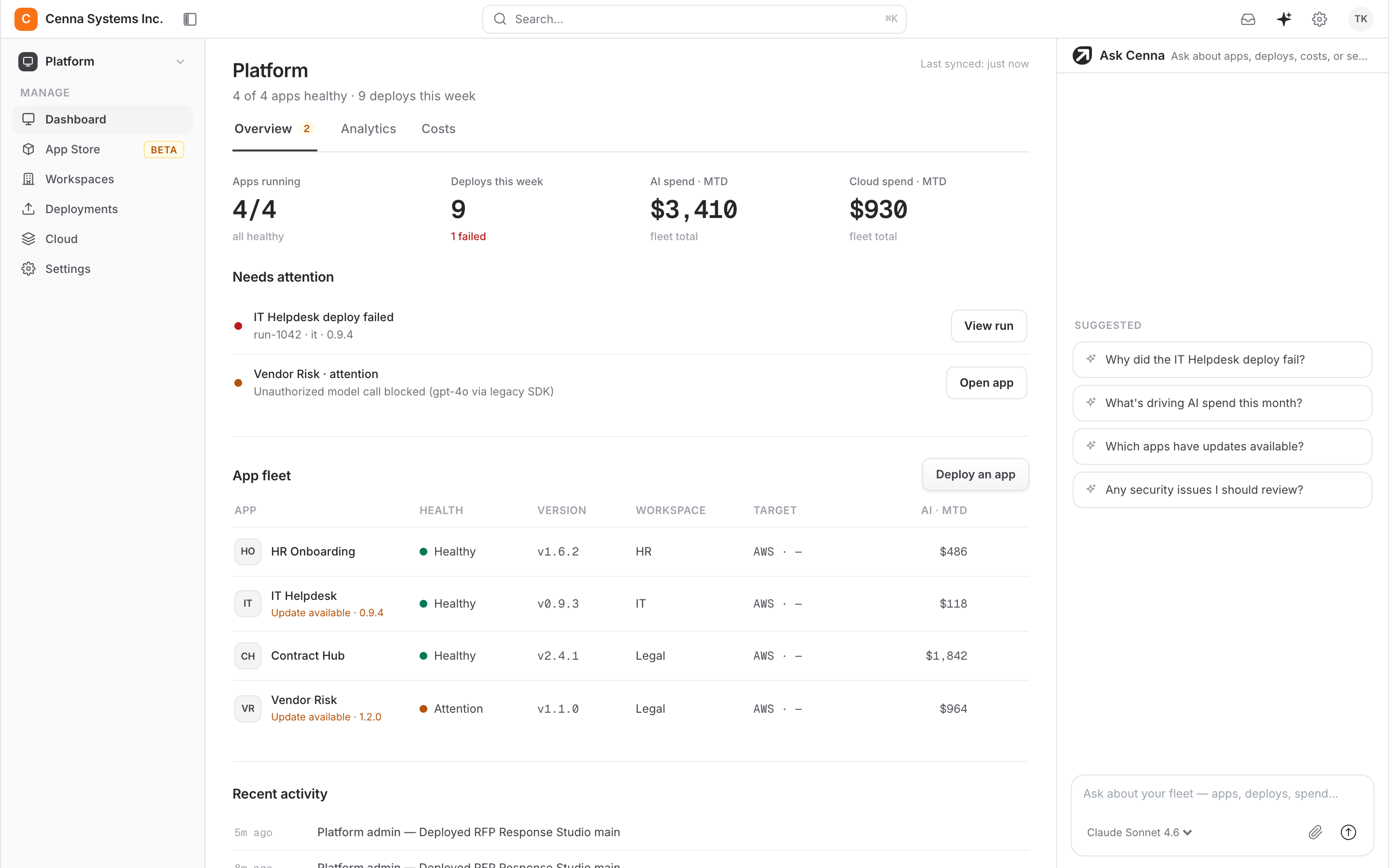Click the $3,410 AI spend value
The image size is (1389, 868).
point(694,210)
